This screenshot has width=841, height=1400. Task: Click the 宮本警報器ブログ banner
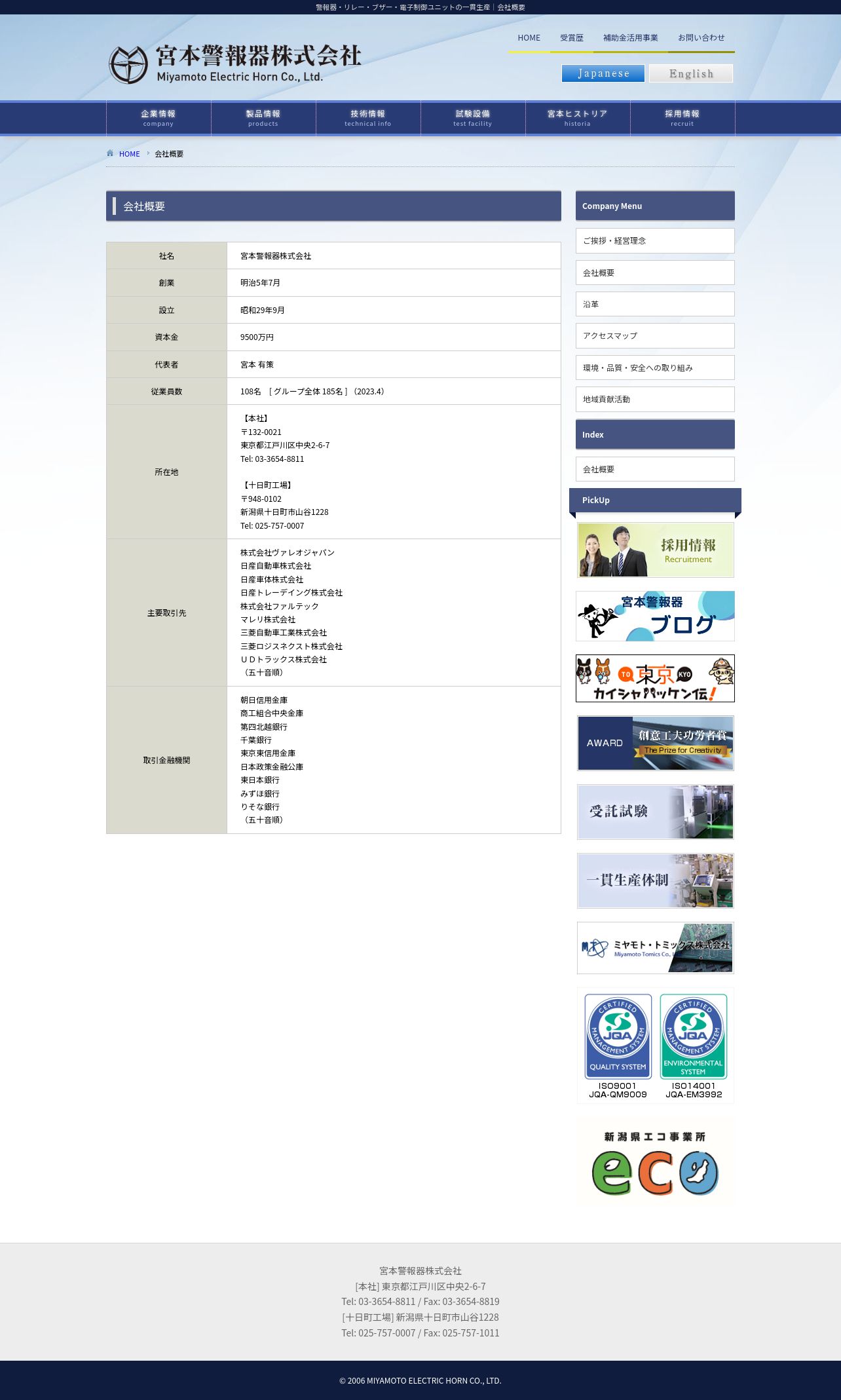click(655, 616)
